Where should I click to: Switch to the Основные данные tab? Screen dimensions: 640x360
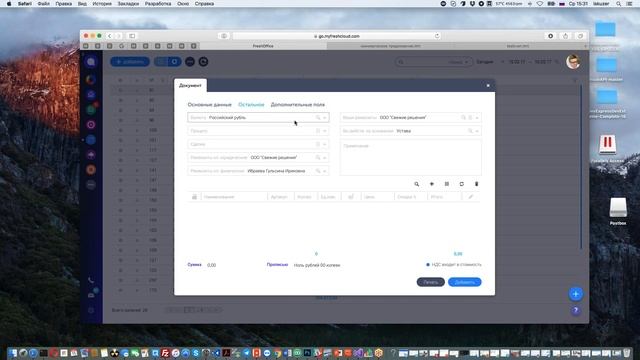click(209, 105)
